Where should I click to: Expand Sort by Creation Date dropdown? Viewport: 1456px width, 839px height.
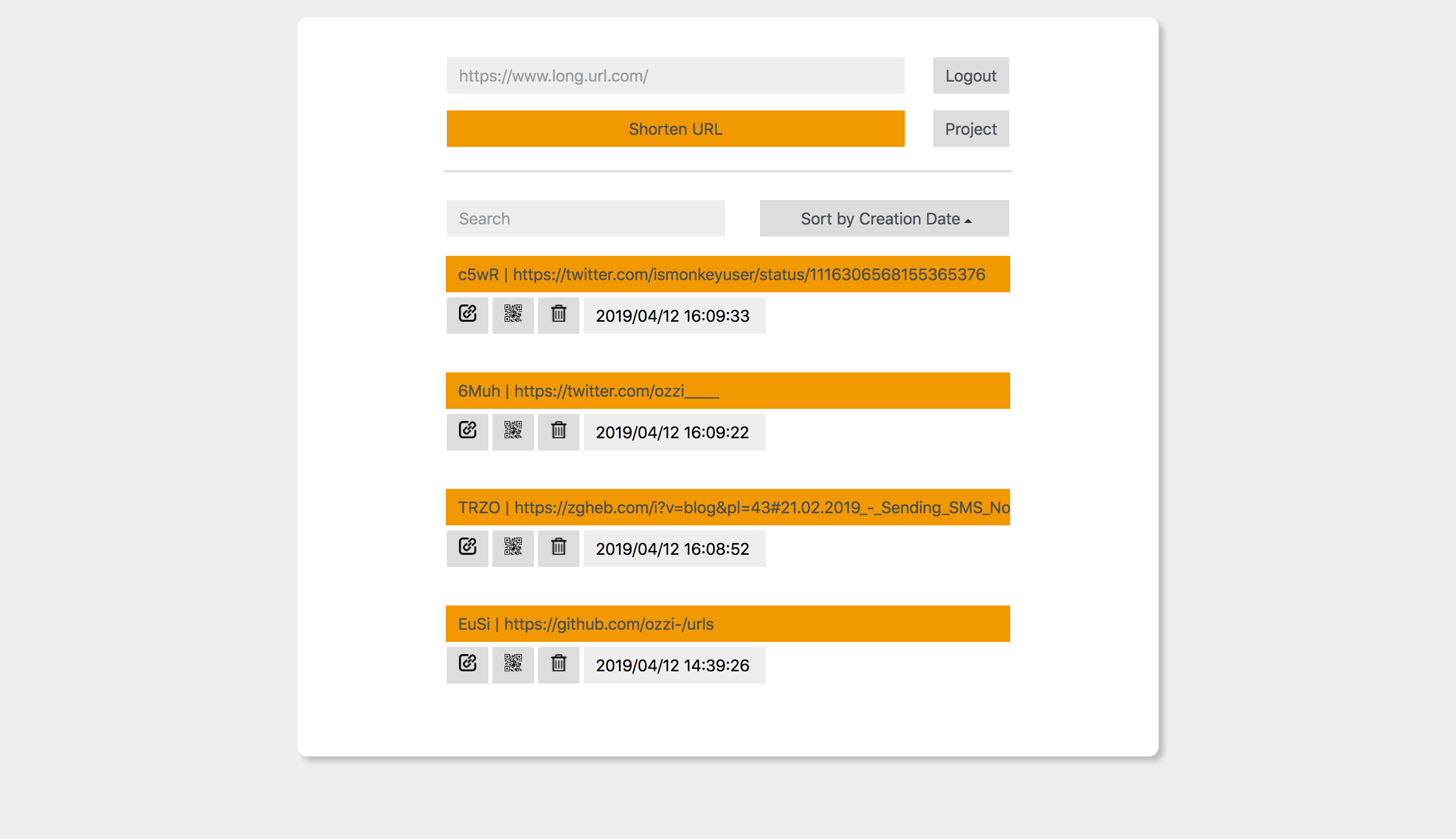click(885, 218)
